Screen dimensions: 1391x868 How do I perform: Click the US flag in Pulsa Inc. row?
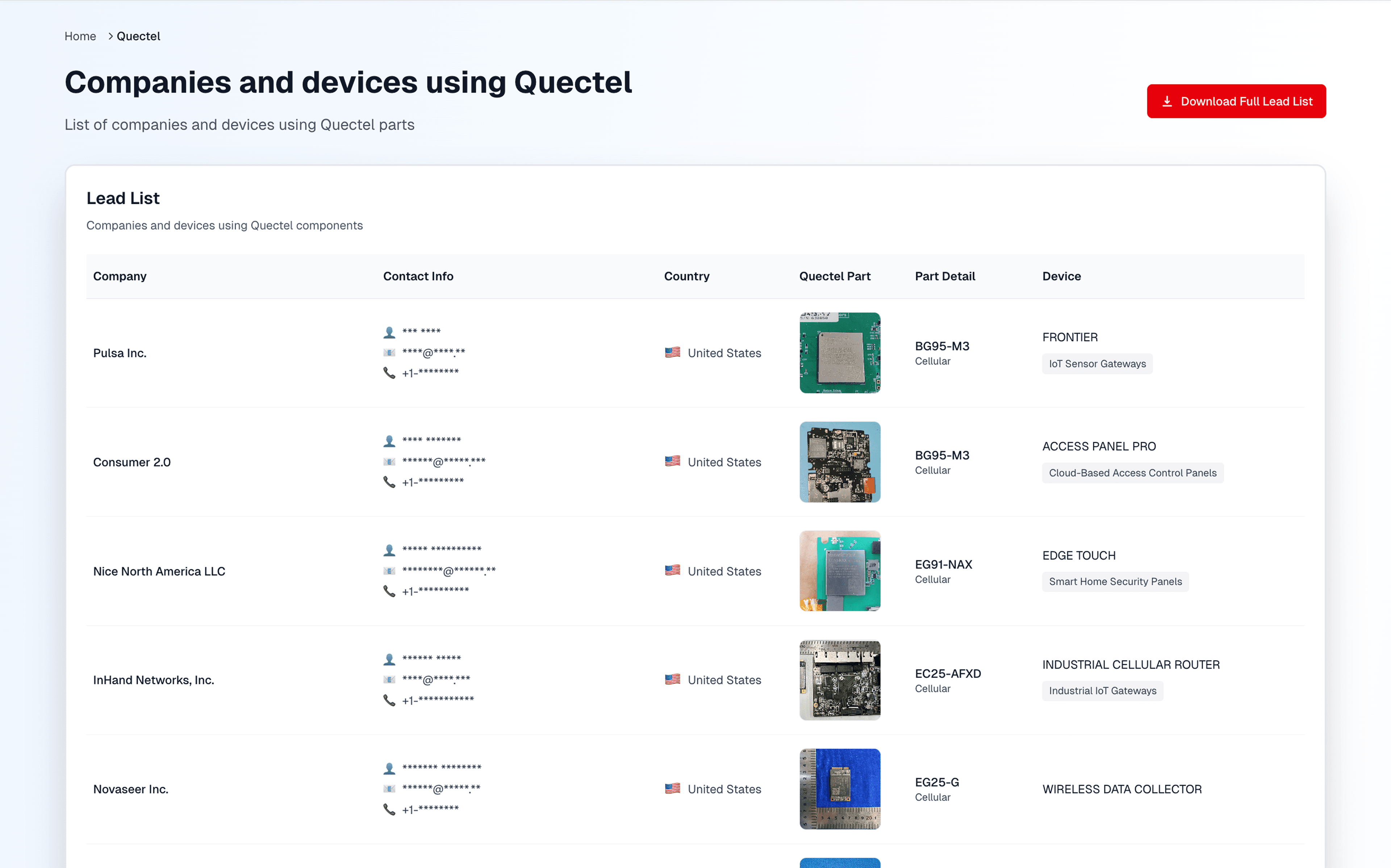(672, 352)
